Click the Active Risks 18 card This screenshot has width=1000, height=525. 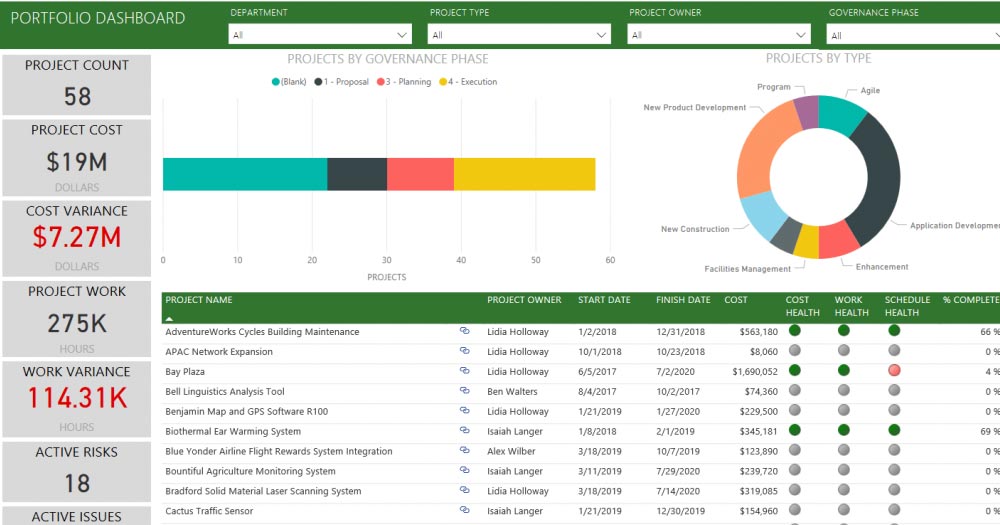(77, 471)
